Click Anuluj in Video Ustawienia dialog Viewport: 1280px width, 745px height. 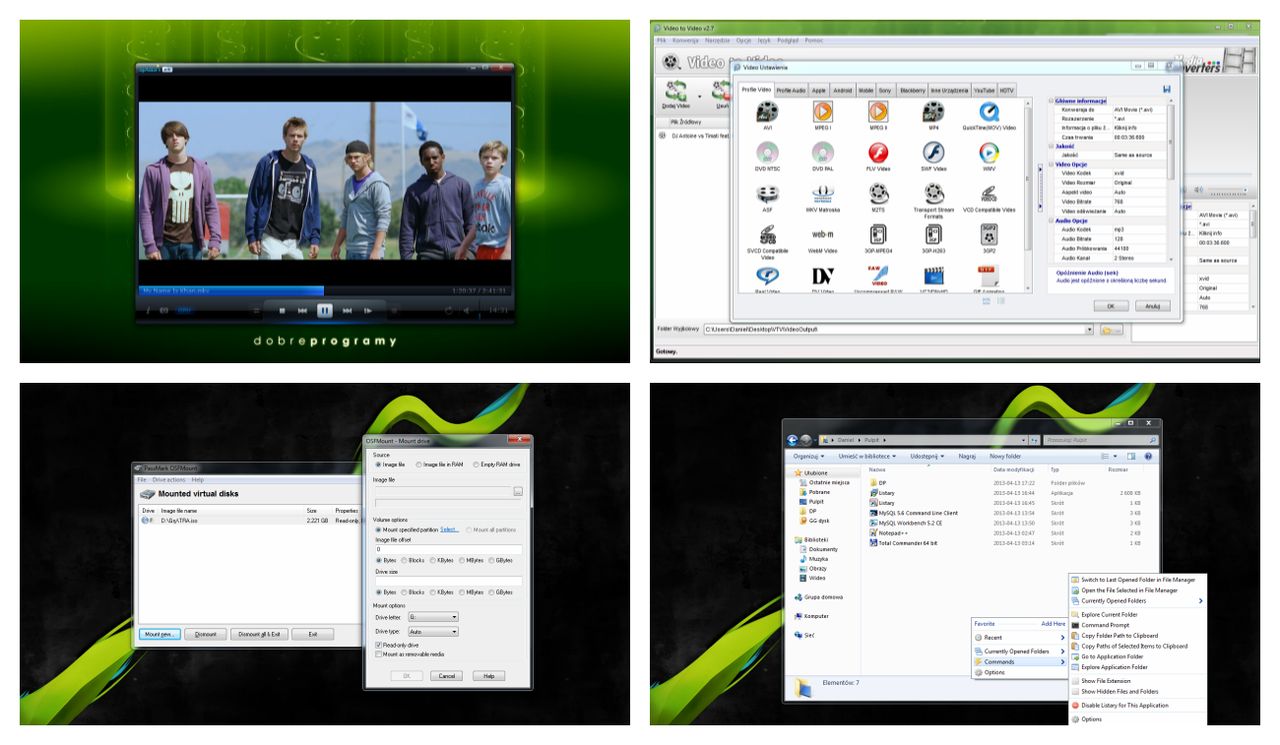tap(1152, 306)
